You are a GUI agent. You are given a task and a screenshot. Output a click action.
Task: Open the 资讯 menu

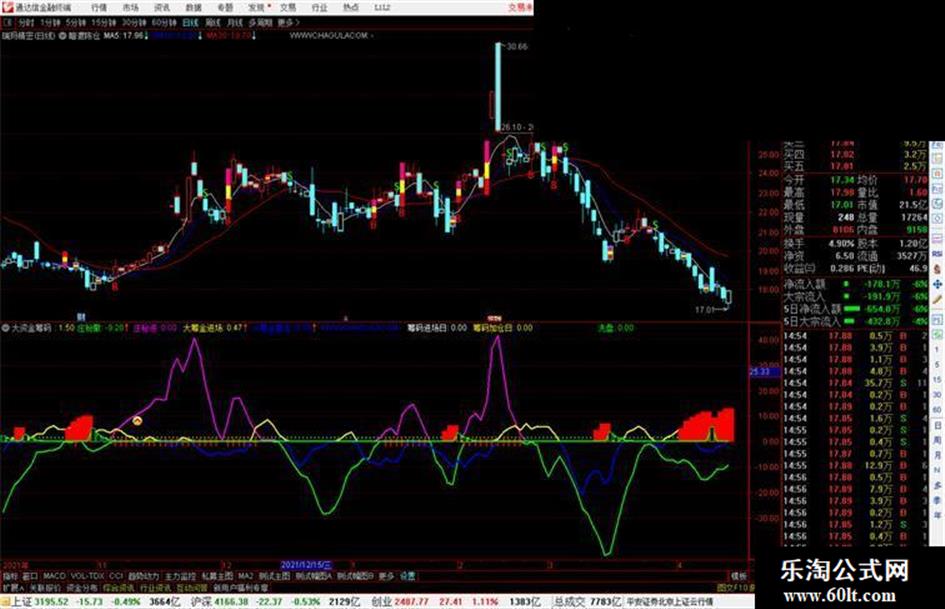(162, 8)
